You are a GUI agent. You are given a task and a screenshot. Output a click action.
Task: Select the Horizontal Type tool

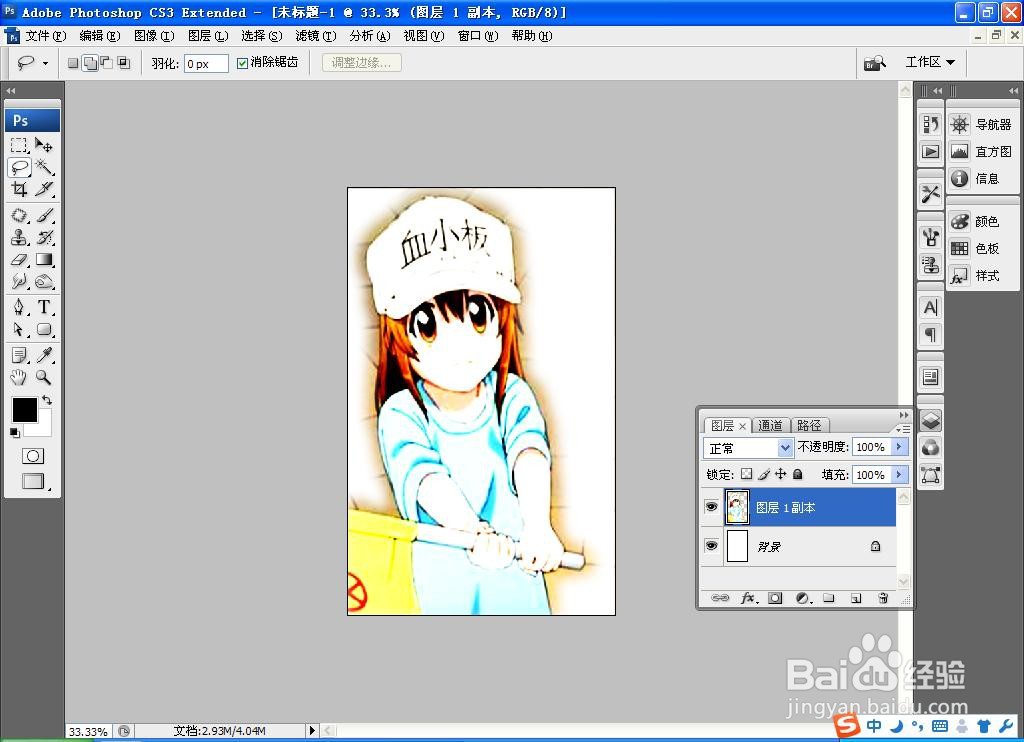pyautogui.click(x=44, y=307)
